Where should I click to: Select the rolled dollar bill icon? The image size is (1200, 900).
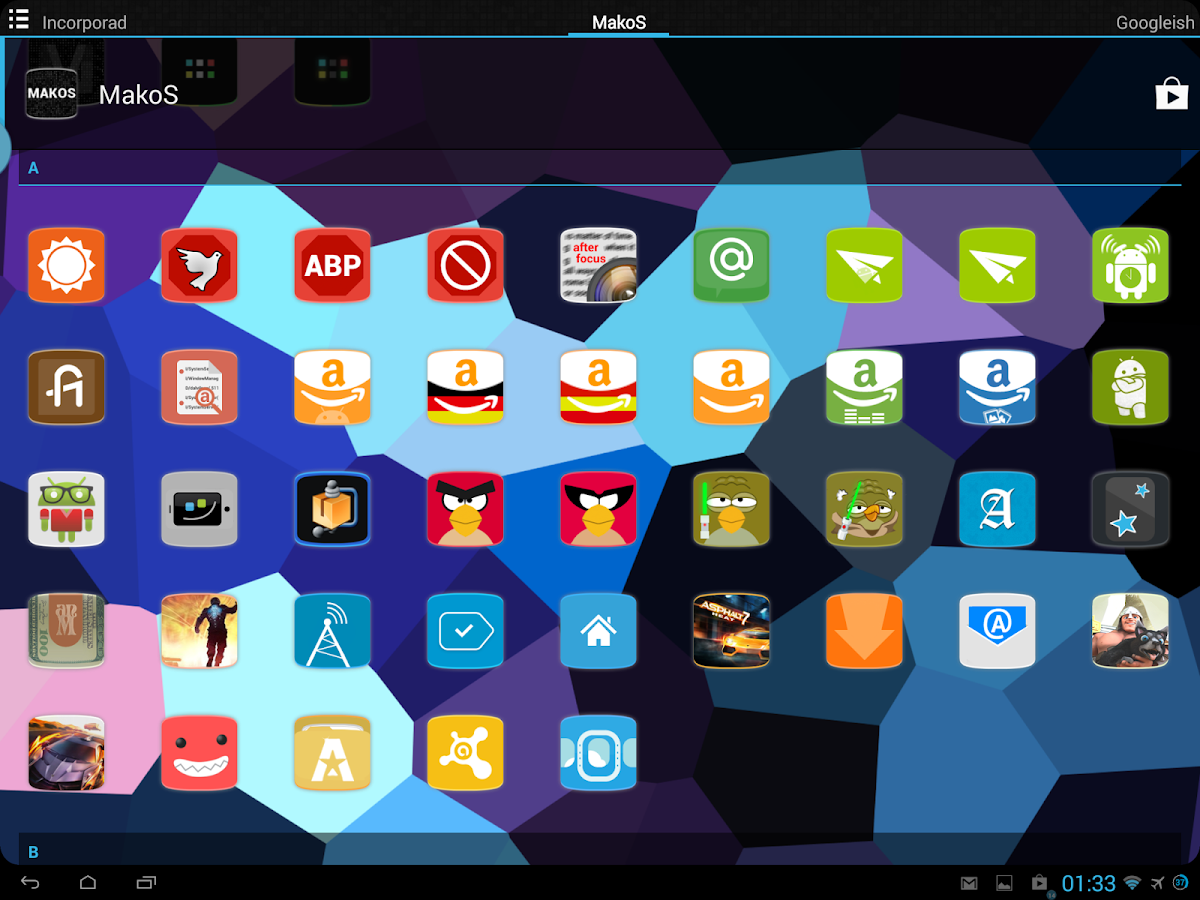pos(66,631)
